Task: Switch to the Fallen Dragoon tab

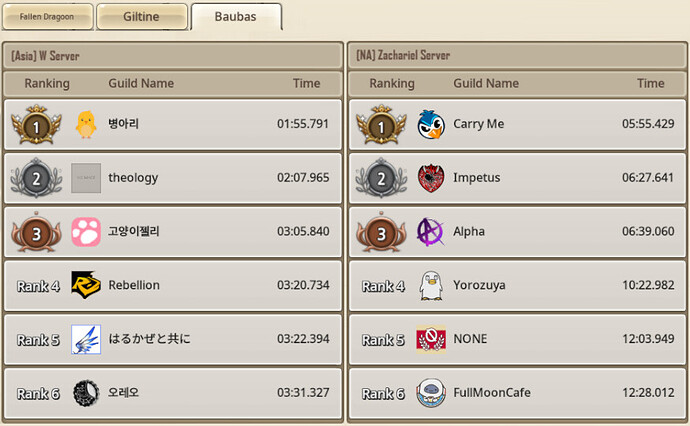Action: pyautogui.click(x=48, y=17)
